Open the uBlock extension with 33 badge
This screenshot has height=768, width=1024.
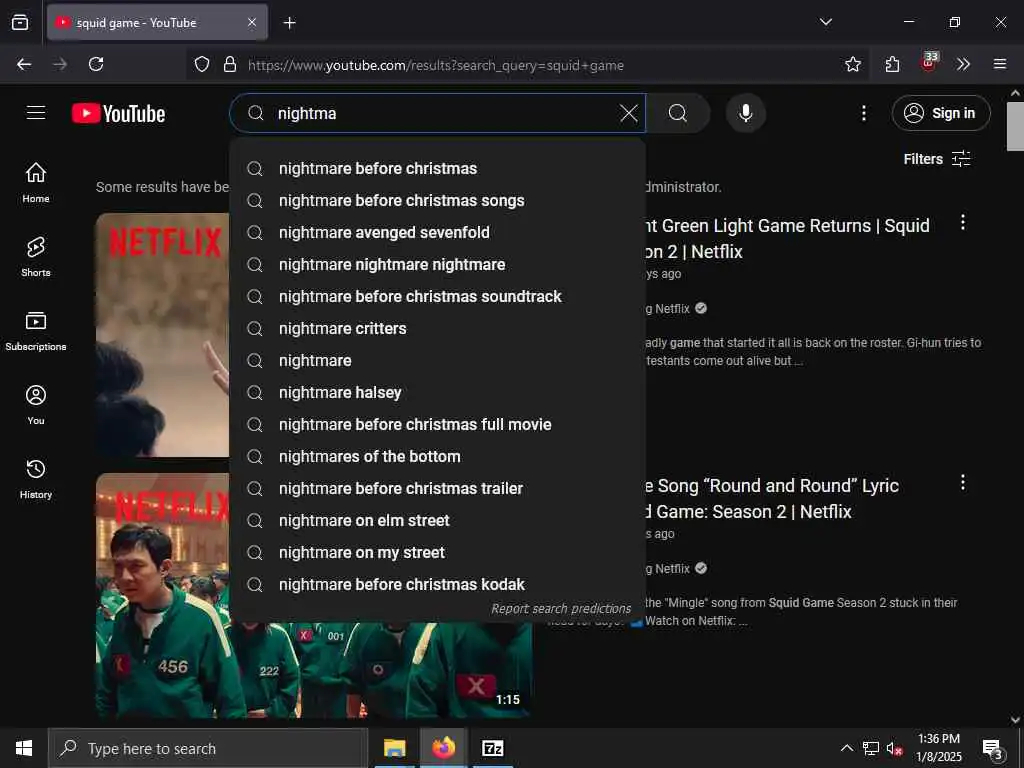click(x=929, y=62)
